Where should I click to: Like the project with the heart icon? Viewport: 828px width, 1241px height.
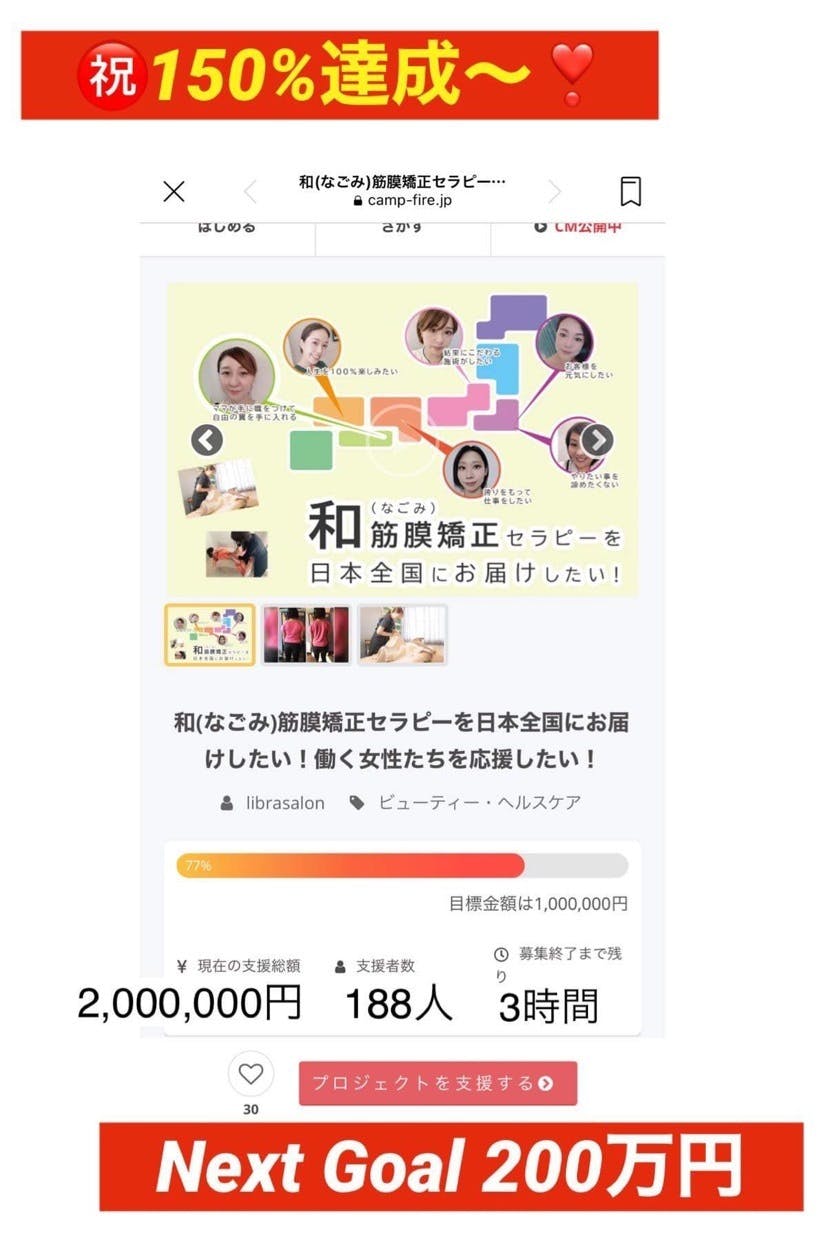(x=251, y=1075)
